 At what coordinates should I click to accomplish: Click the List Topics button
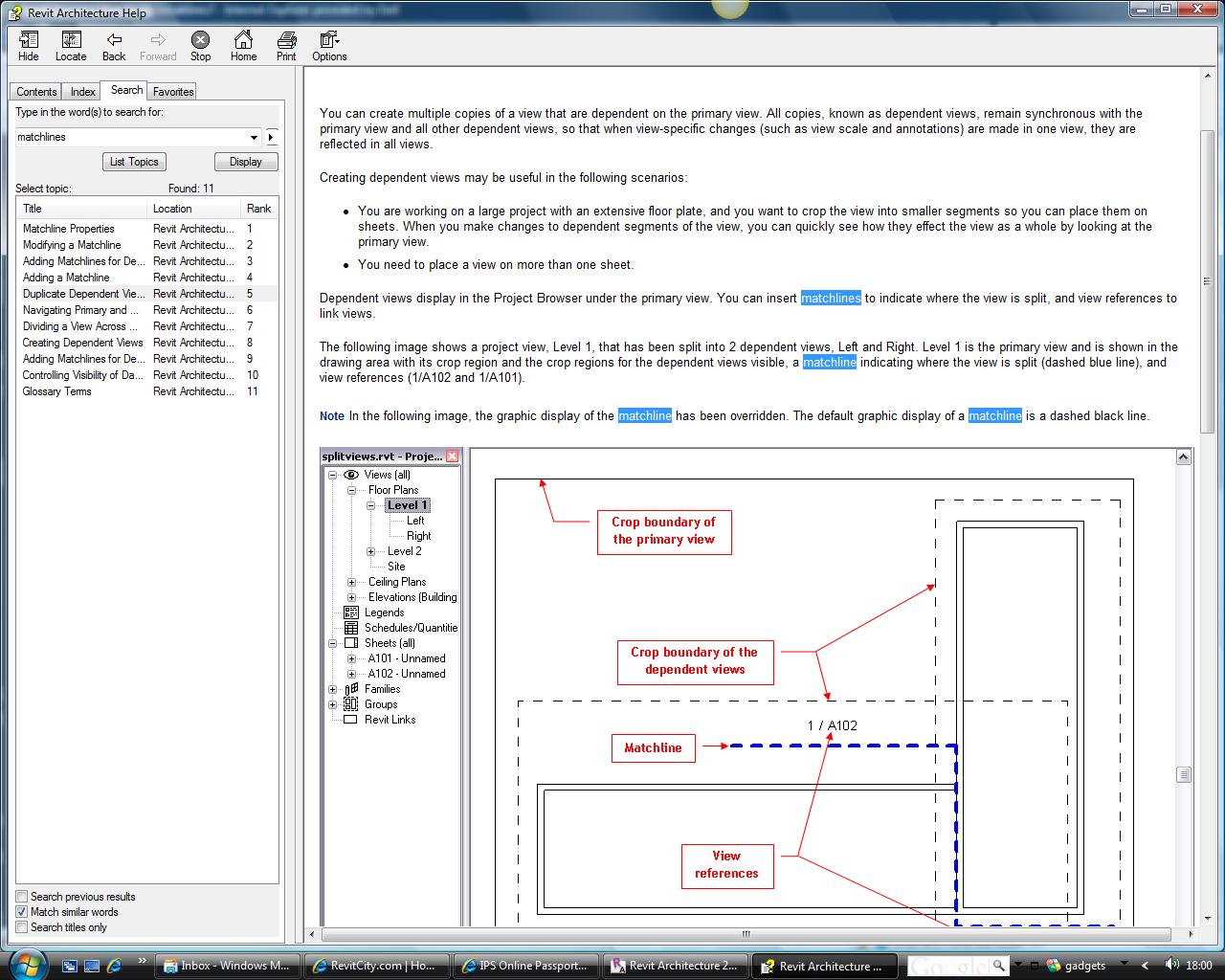(x=134, y=162)
